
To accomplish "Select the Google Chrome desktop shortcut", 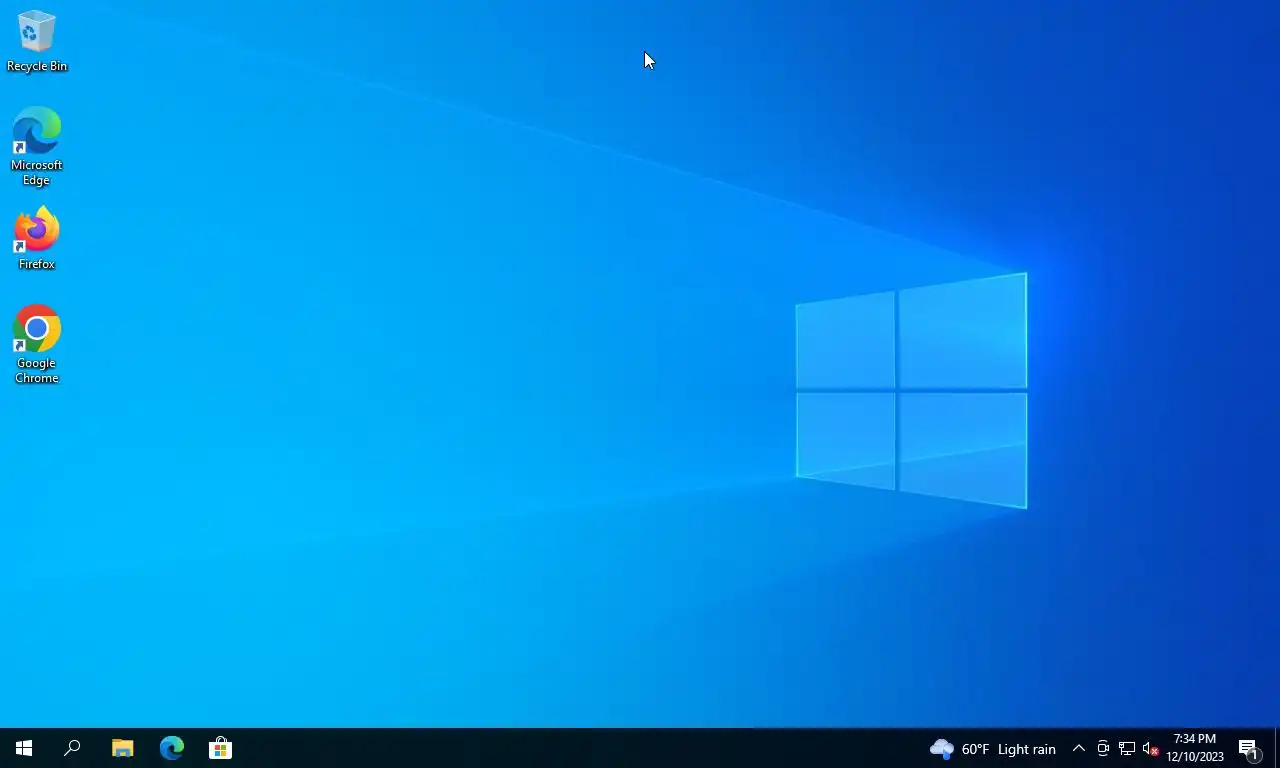I will [x=37, y=345].
